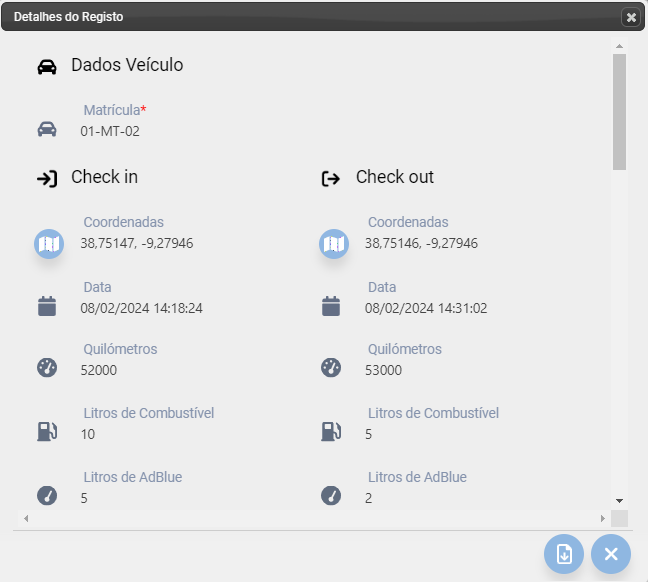Click the Check out AdBlue gauge icon
The height and width of the screenshot is (582, 648).
(331, 496)
